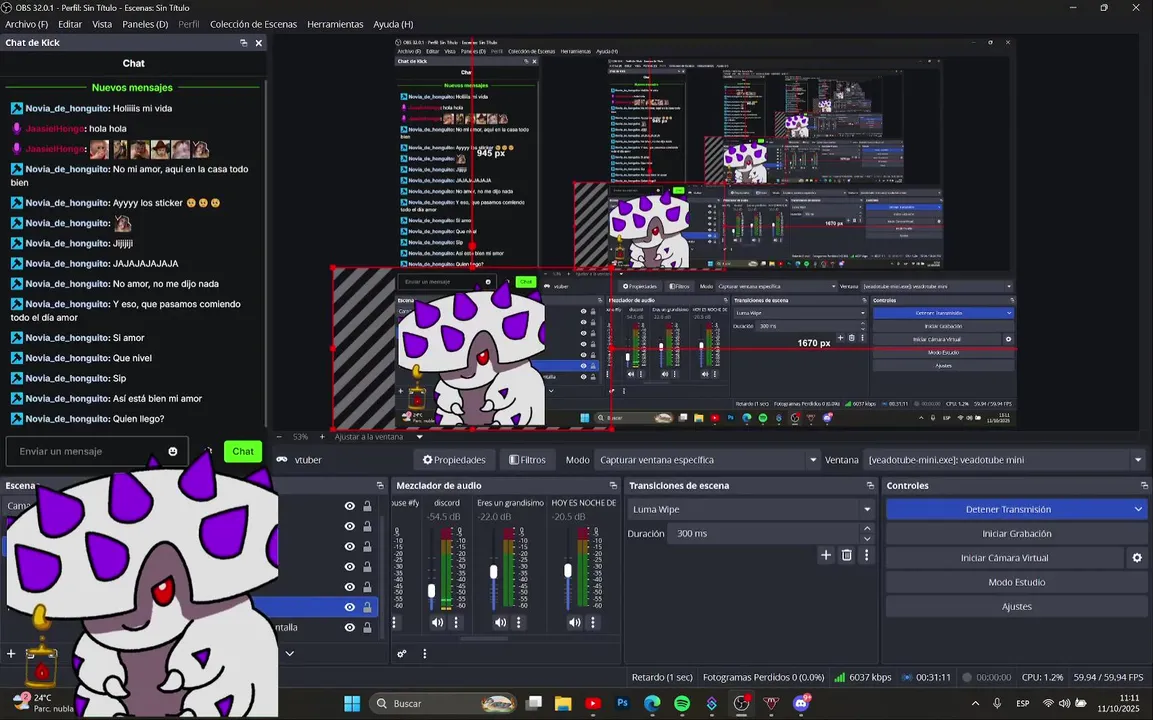This screenshot has height=720, width=1153.
Task: Open the Colección de Escenas menu
Action: (x=253, y=24)
